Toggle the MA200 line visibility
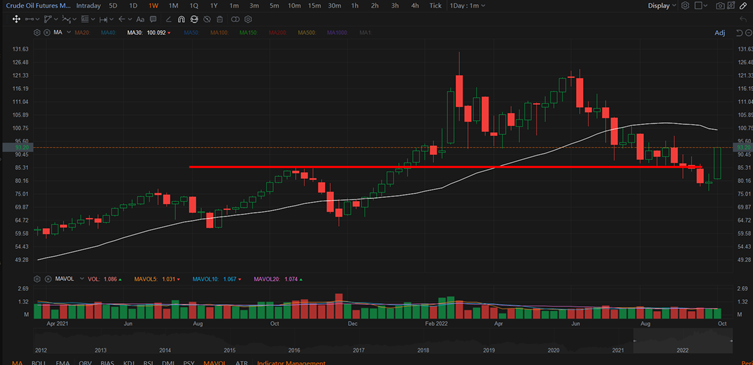Viewport: 753px width, 365px height. pyautogui.click(x=277, y=33)
